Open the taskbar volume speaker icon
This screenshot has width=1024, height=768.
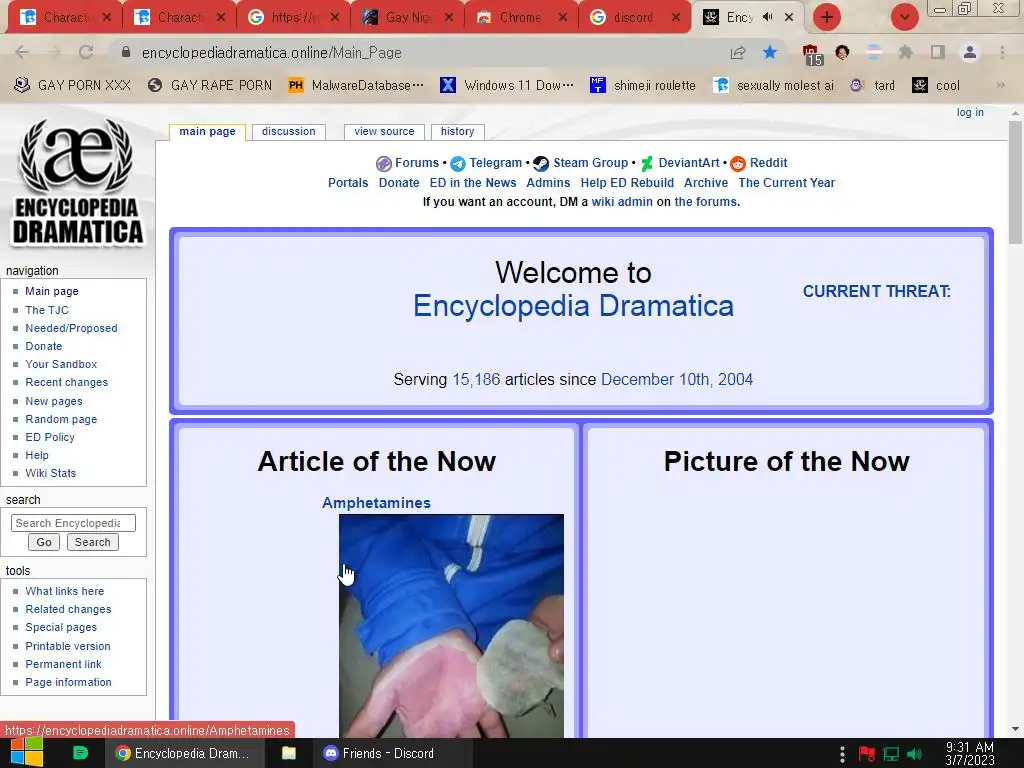[915, 754]
